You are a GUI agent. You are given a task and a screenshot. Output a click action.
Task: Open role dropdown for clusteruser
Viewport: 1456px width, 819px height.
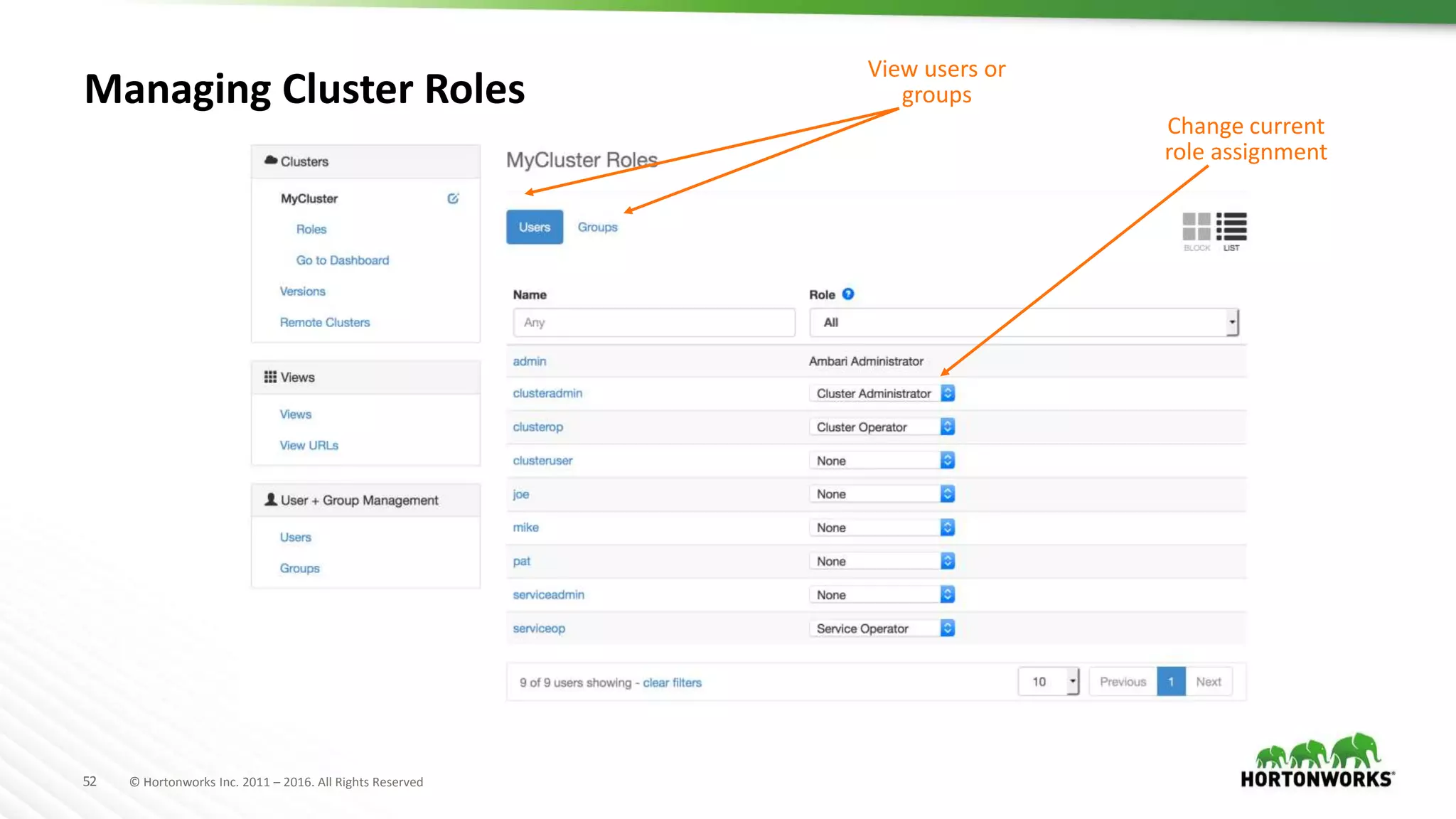point(882,461)
